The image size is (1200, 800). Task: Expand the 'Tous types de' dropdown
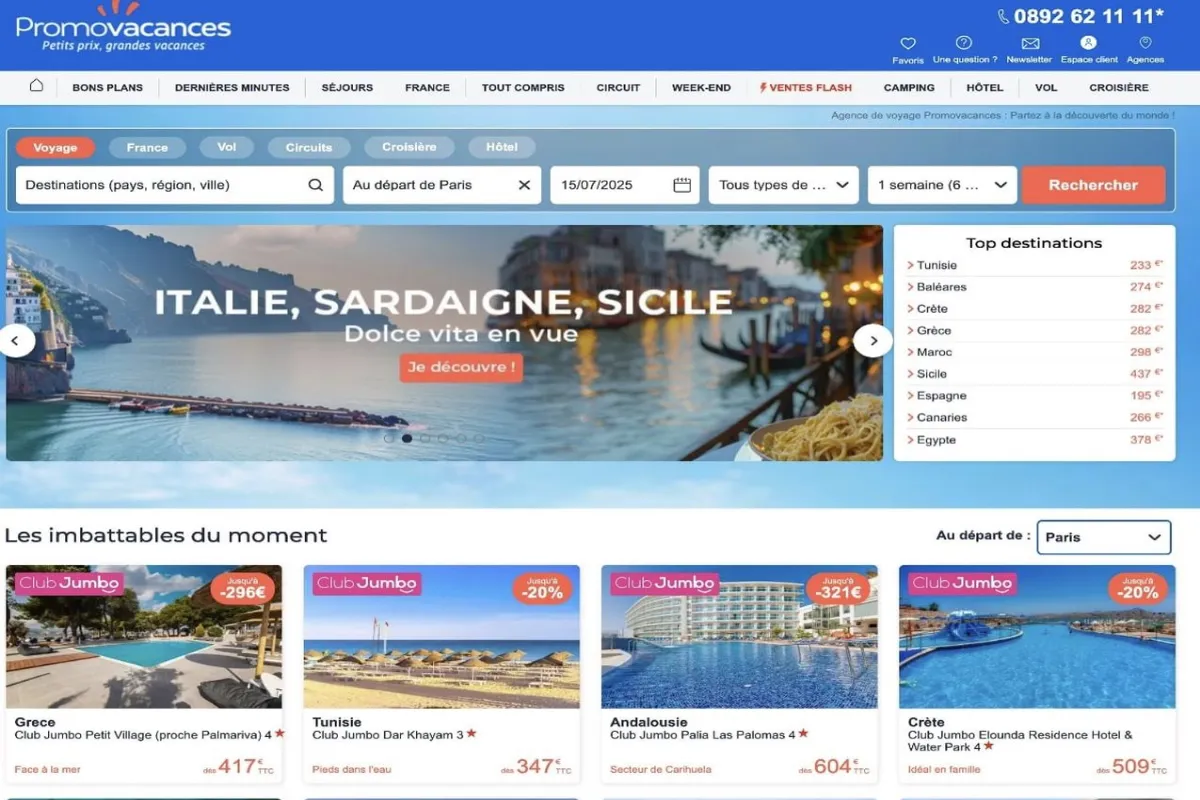pos(783,185)
